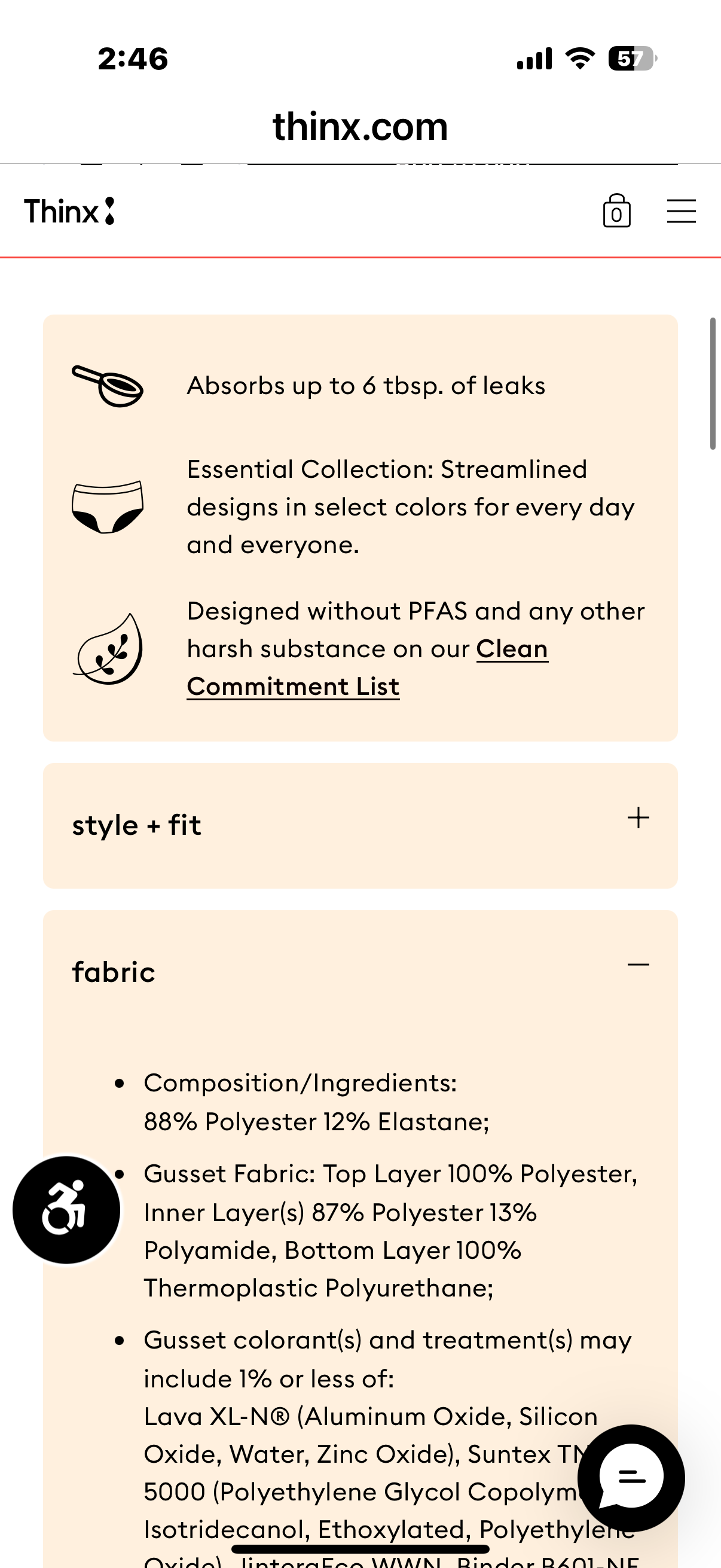
Task: Click the Thinx logo
Action: [69, 211]
